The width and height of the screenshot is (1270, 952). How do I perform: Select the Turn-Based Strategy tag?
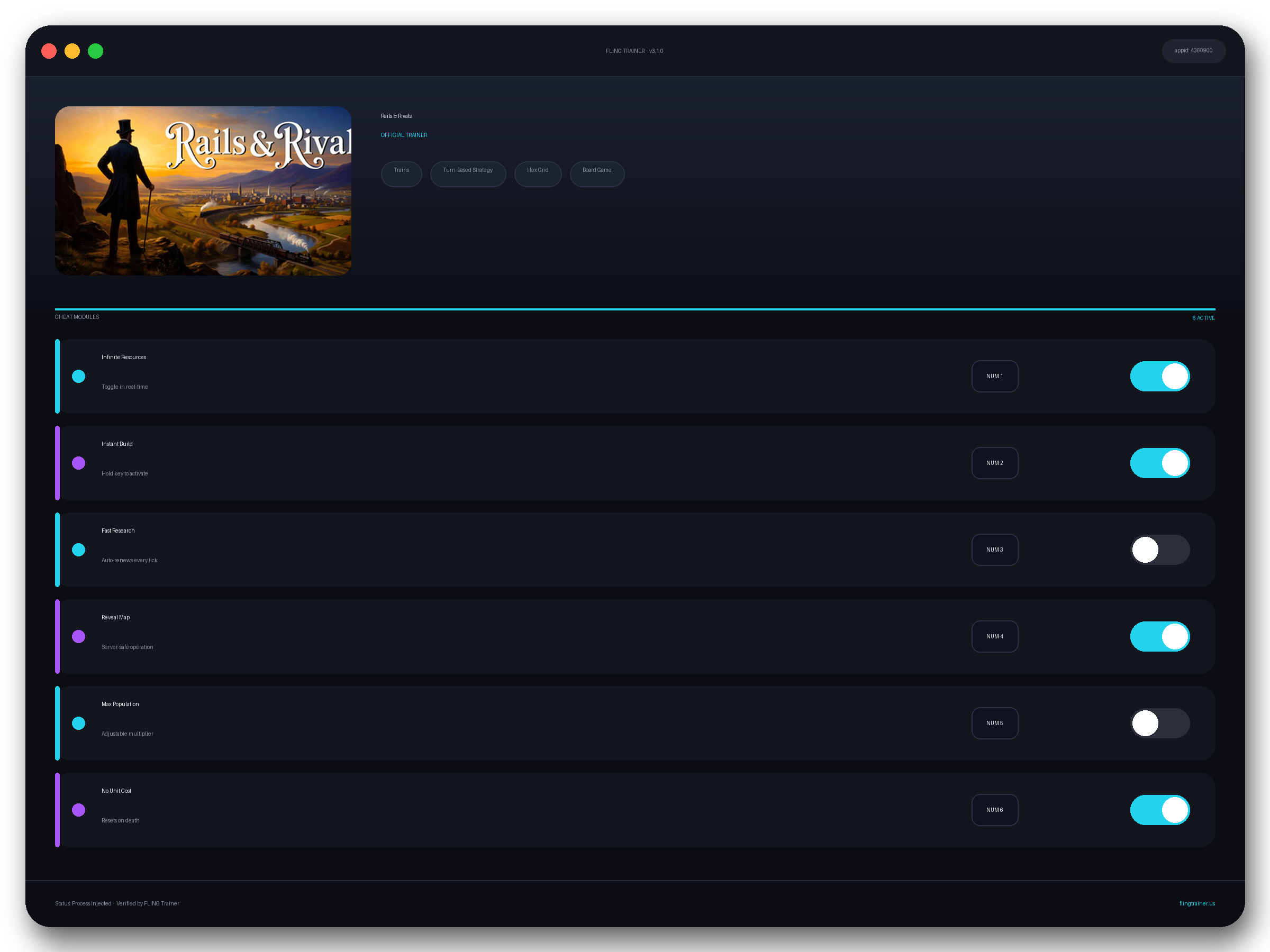tap(468, 174)
